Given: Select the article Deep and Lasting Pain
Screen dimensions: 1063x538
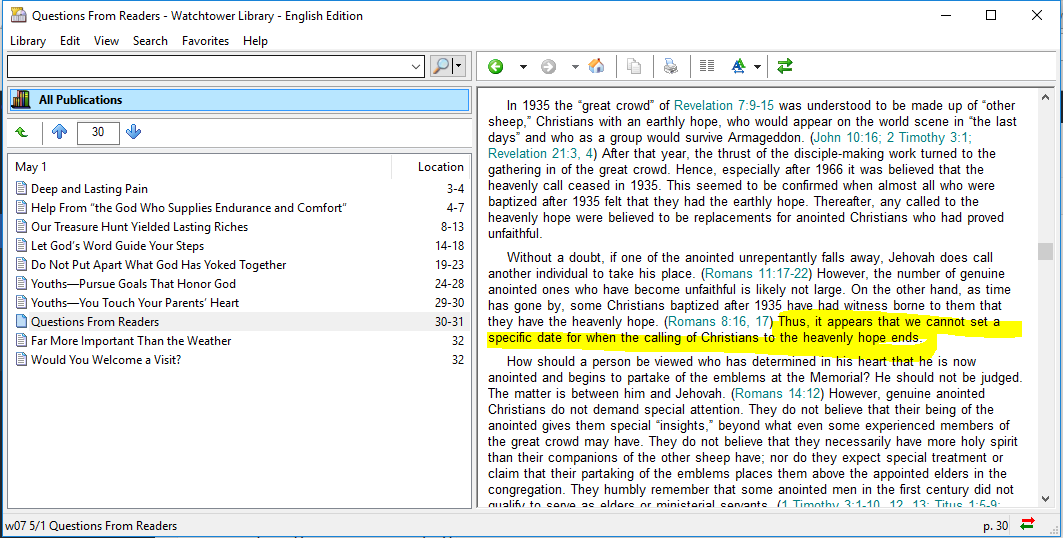Looking at the screenshot, I should pyautogui.click(x=89, y=189).
